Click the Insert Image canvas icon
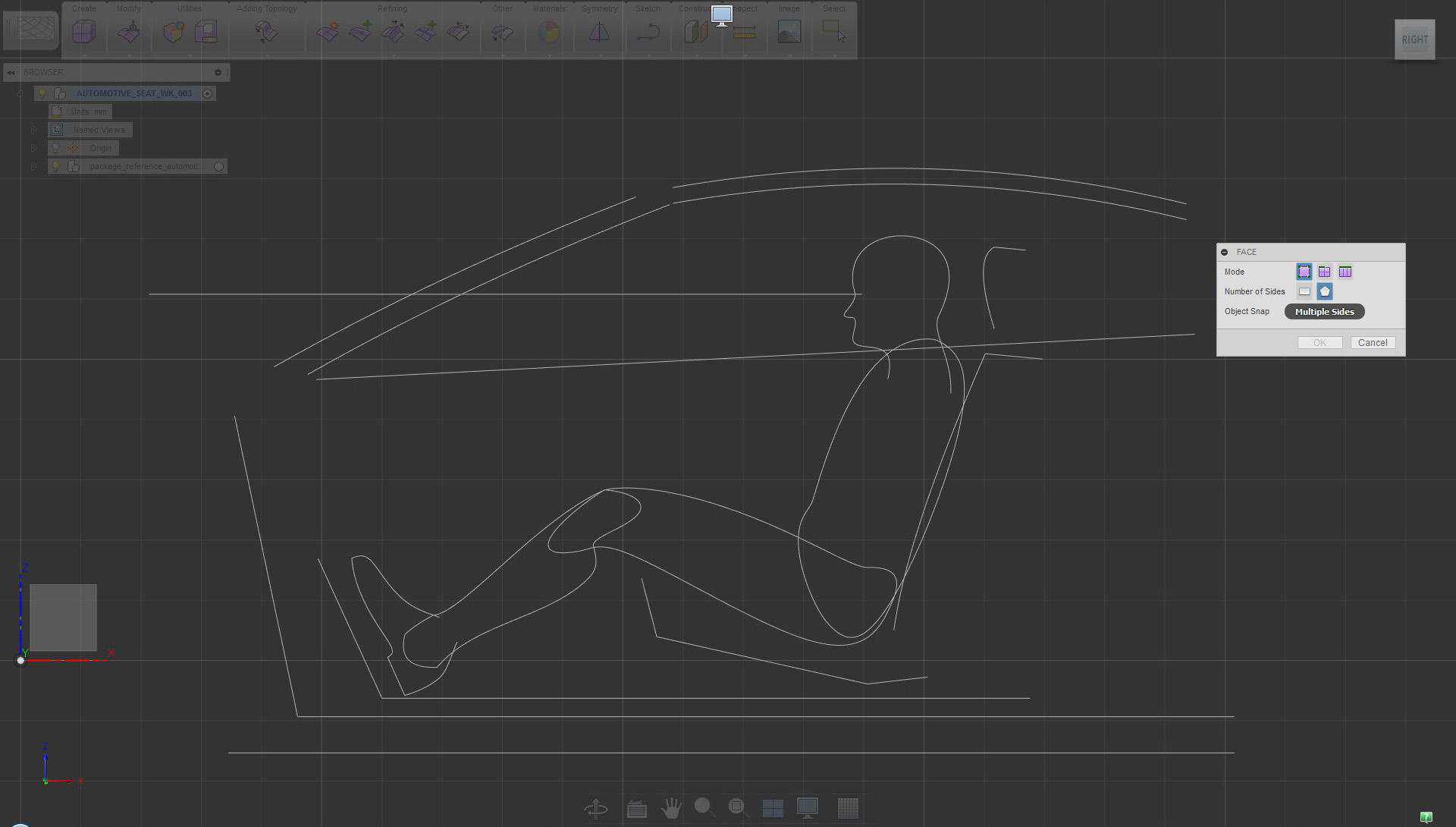 [789, 32]
